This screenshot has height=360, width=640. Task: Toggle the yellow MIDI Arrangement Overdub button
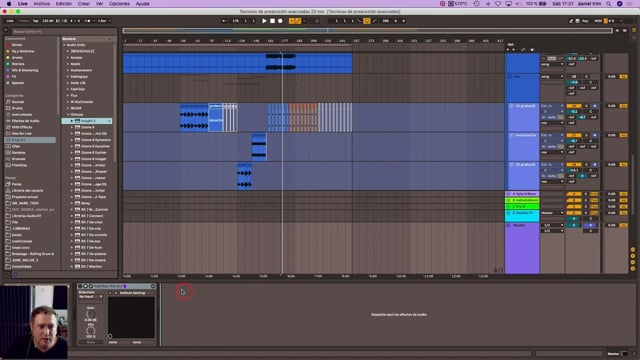click(291, 21)
